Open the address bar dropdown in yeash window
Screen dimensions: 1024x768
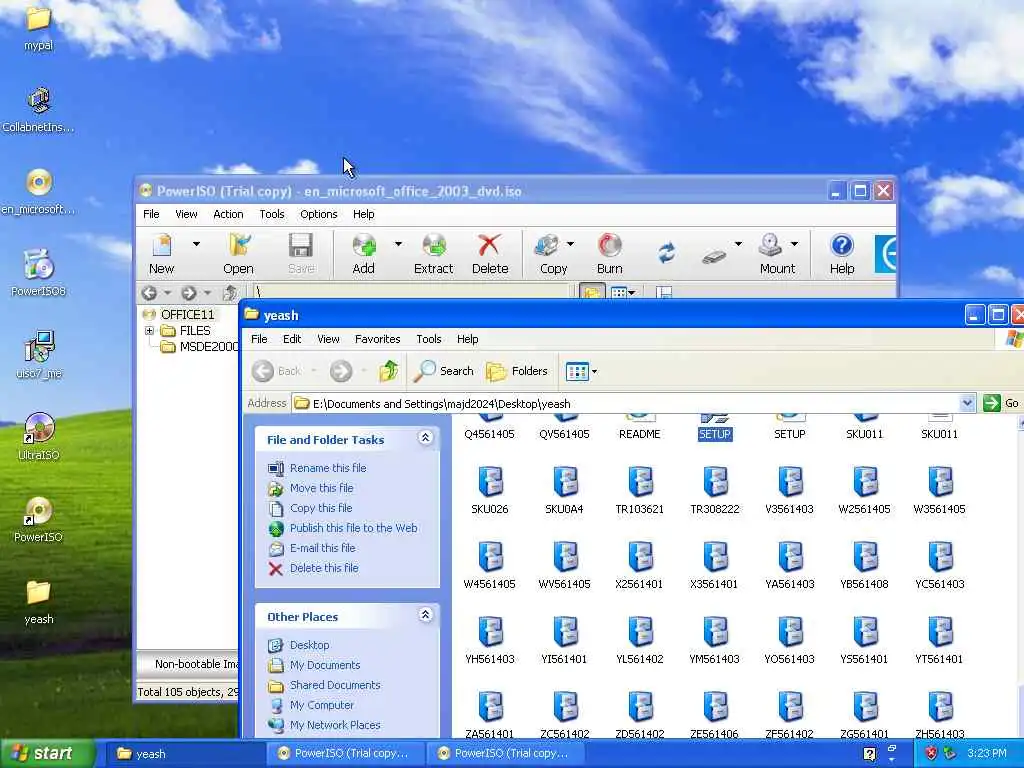(968, 404)
